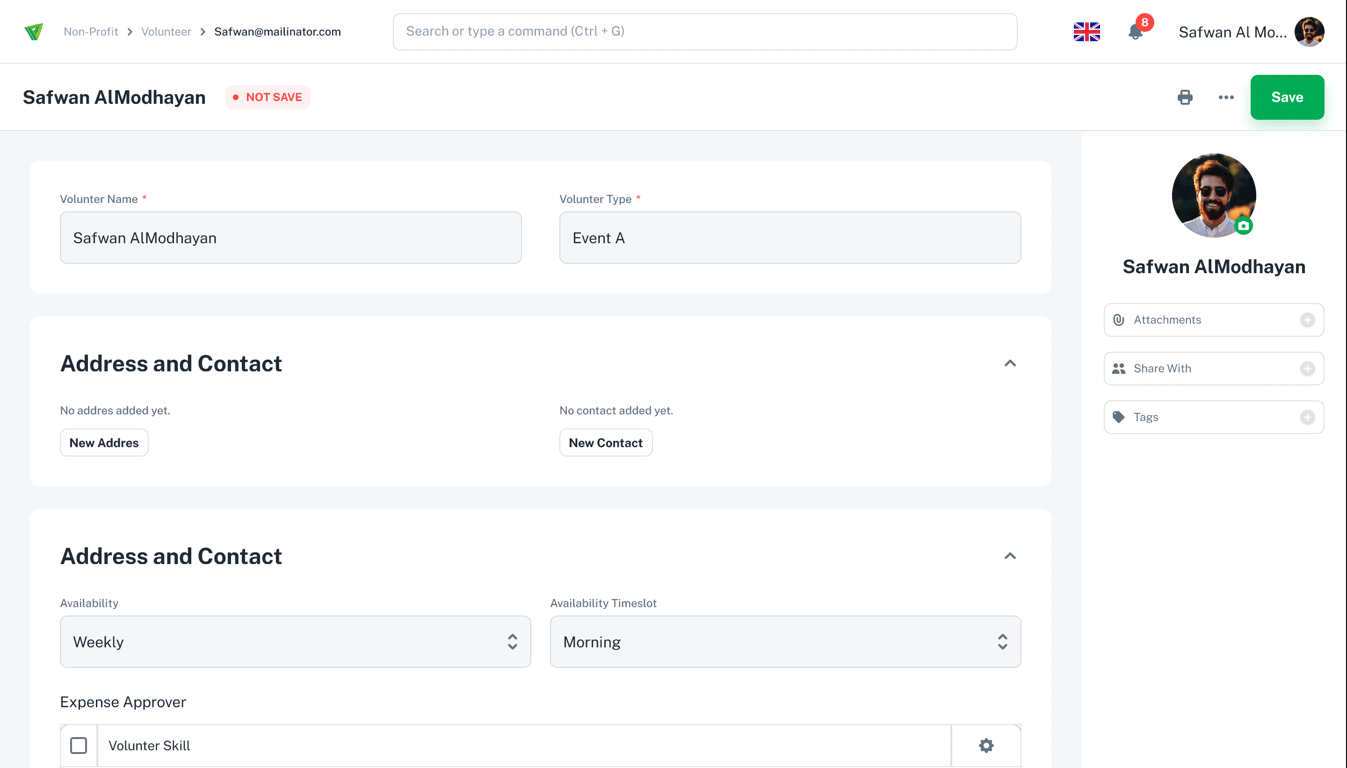The height and width of the screenshot is (768, 1347).
Task: Collapse the second Address and Contact section
Action: click(1010, 556)
